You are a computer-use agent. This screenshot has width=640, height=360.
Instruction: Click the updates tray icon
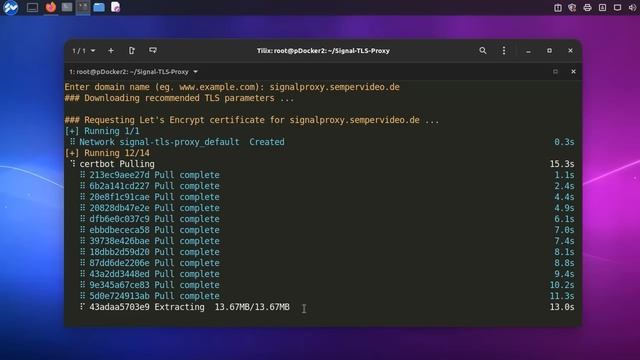tap(602, 7)
